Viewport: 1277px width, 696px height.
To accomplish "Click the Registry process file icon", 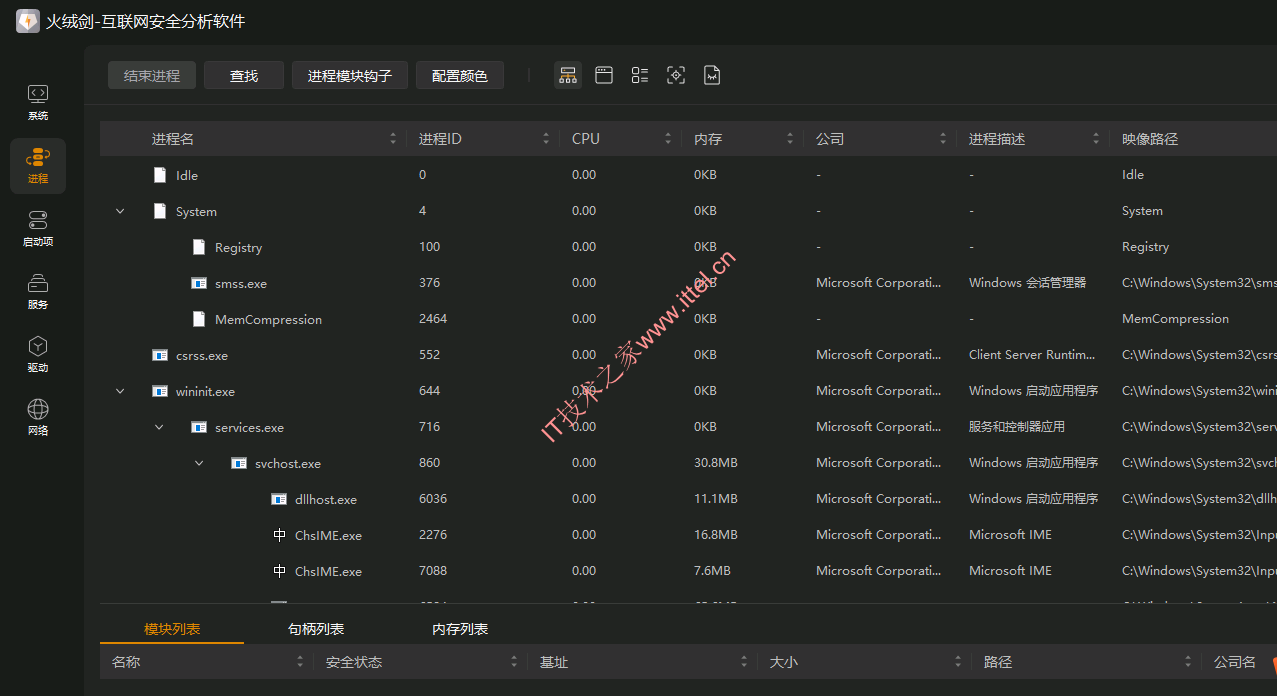I will [199, 247].
